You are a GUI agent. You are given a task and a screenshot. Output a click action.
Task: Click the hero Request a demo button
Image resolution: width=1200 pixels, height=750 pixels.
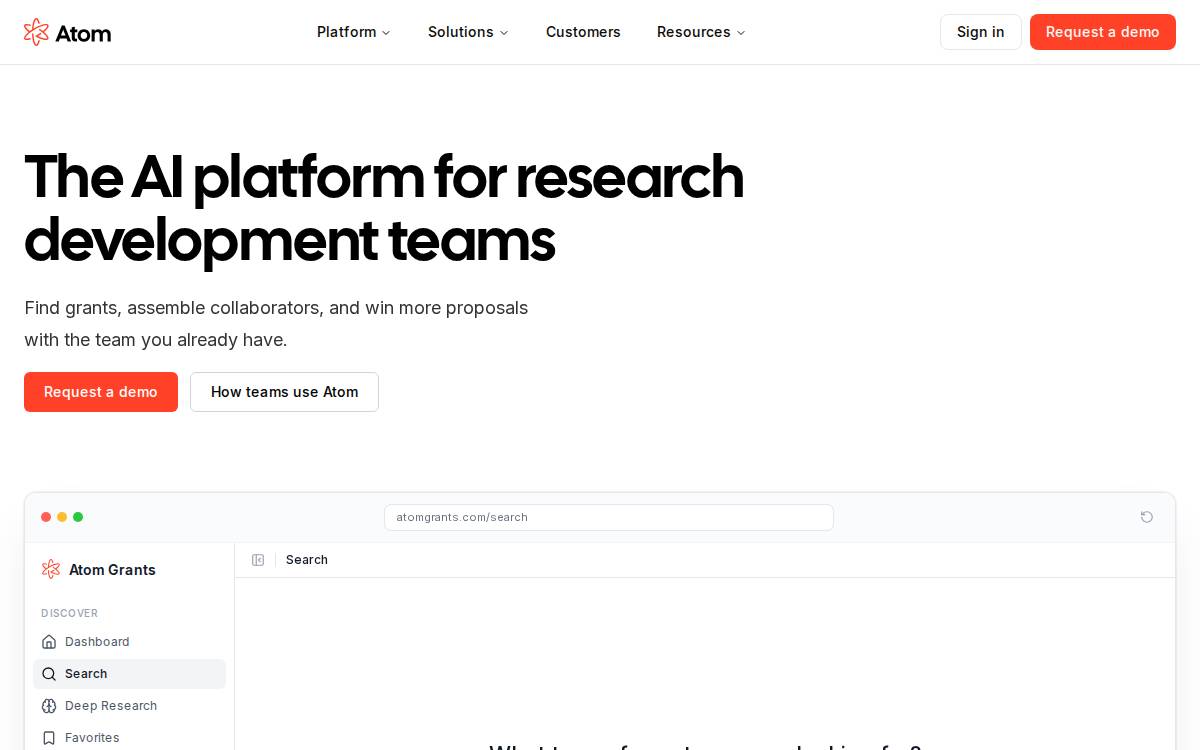click(x=101, y=392)
